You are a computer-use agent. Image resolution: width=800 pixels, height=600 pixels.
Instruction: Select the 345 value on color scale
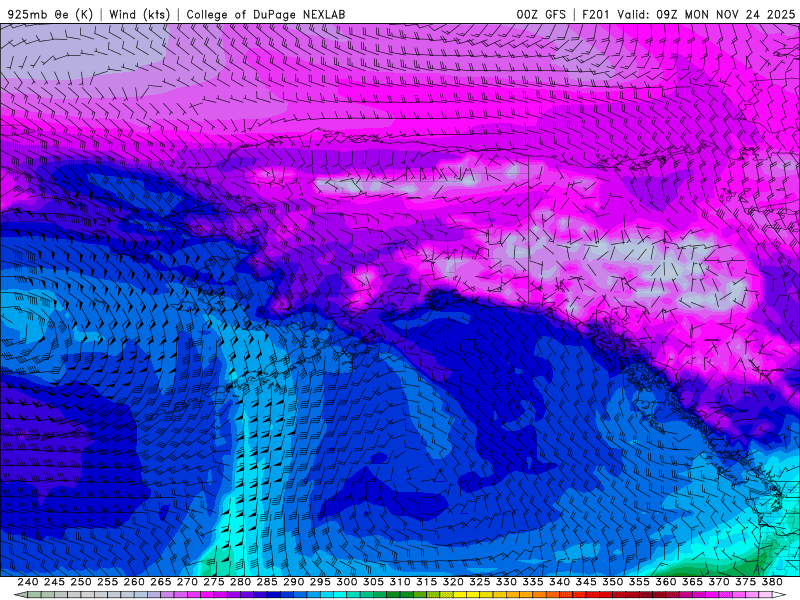click(586, 582)
